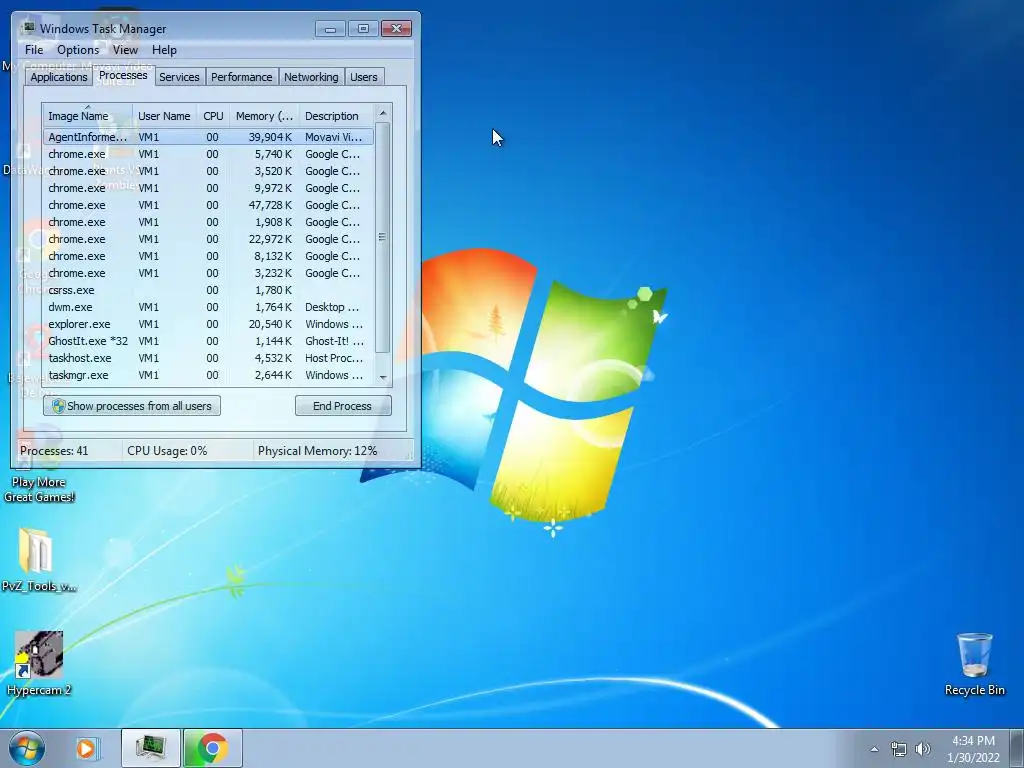The width and height of the screenshot is (1024, 768).
Task: Click the Physical Memory: 12% status text
Action: tap(317, 451)
